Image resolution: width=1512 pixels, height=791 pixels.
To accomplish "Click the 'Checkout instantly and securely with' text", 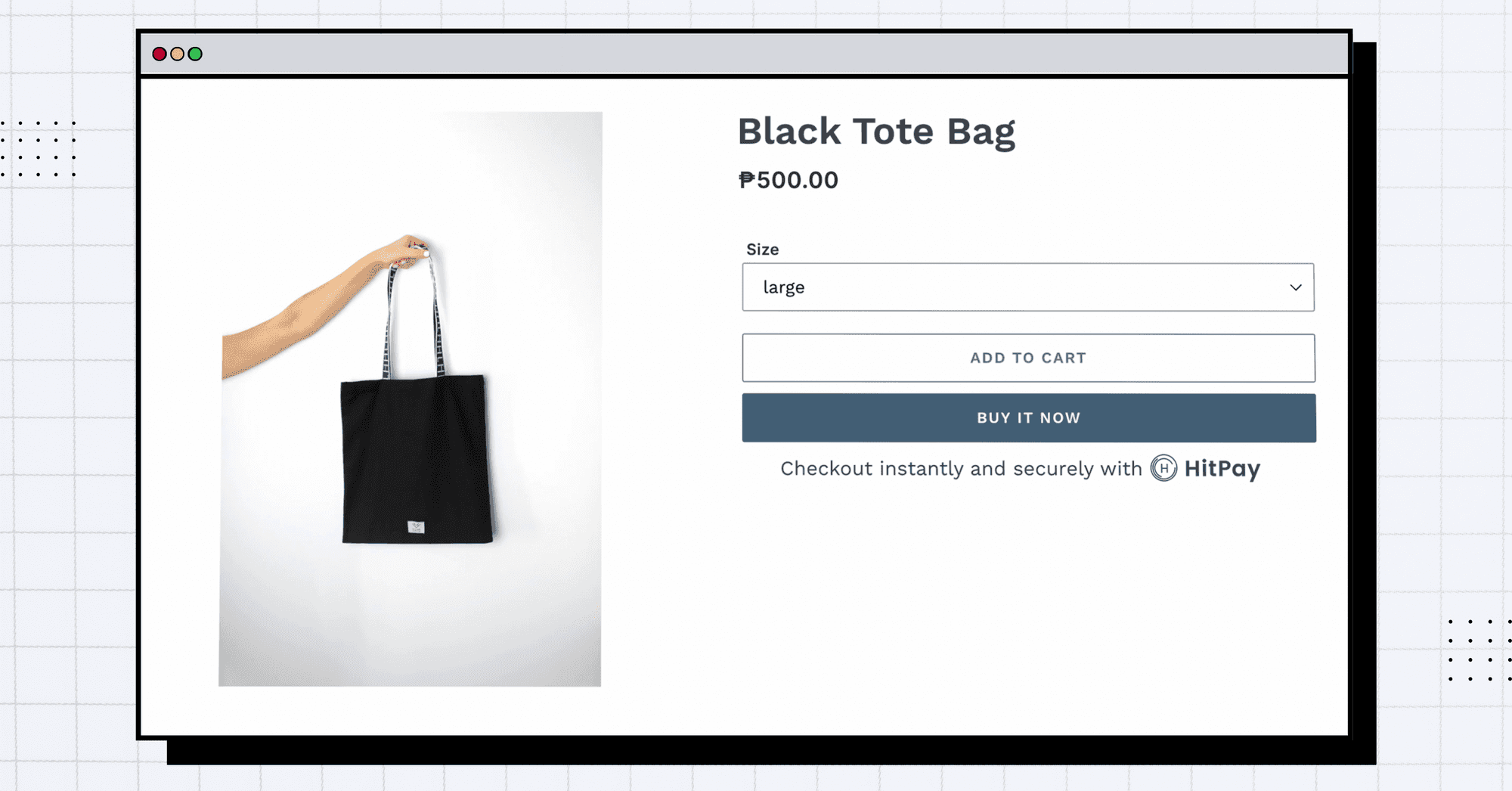I will (961, 469).
